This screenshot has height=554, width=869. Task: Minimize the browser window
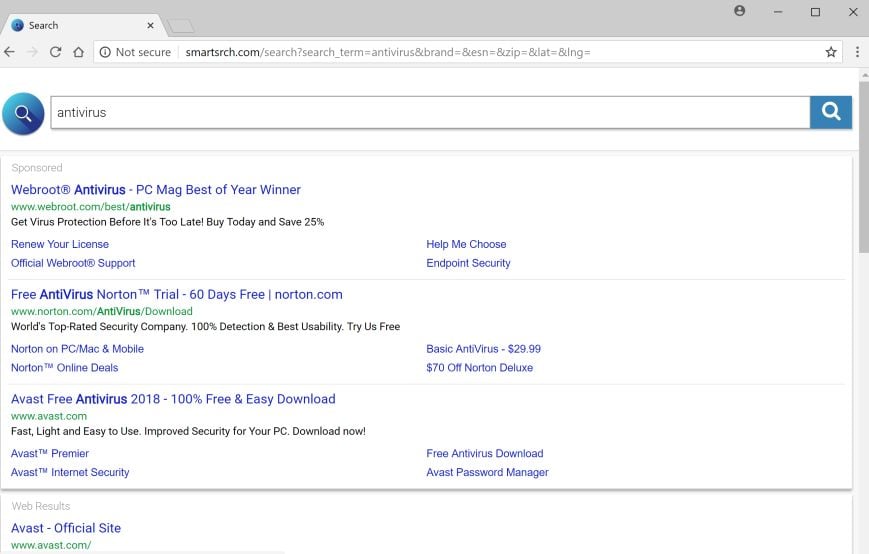click(778, 12)
